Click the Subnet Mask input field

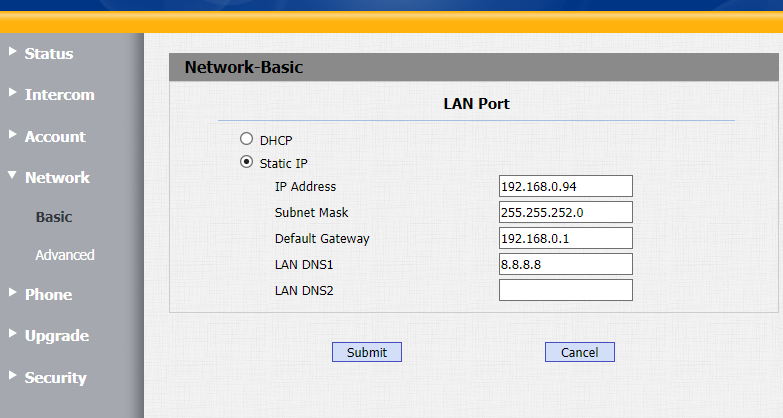[x=565, y=212]
